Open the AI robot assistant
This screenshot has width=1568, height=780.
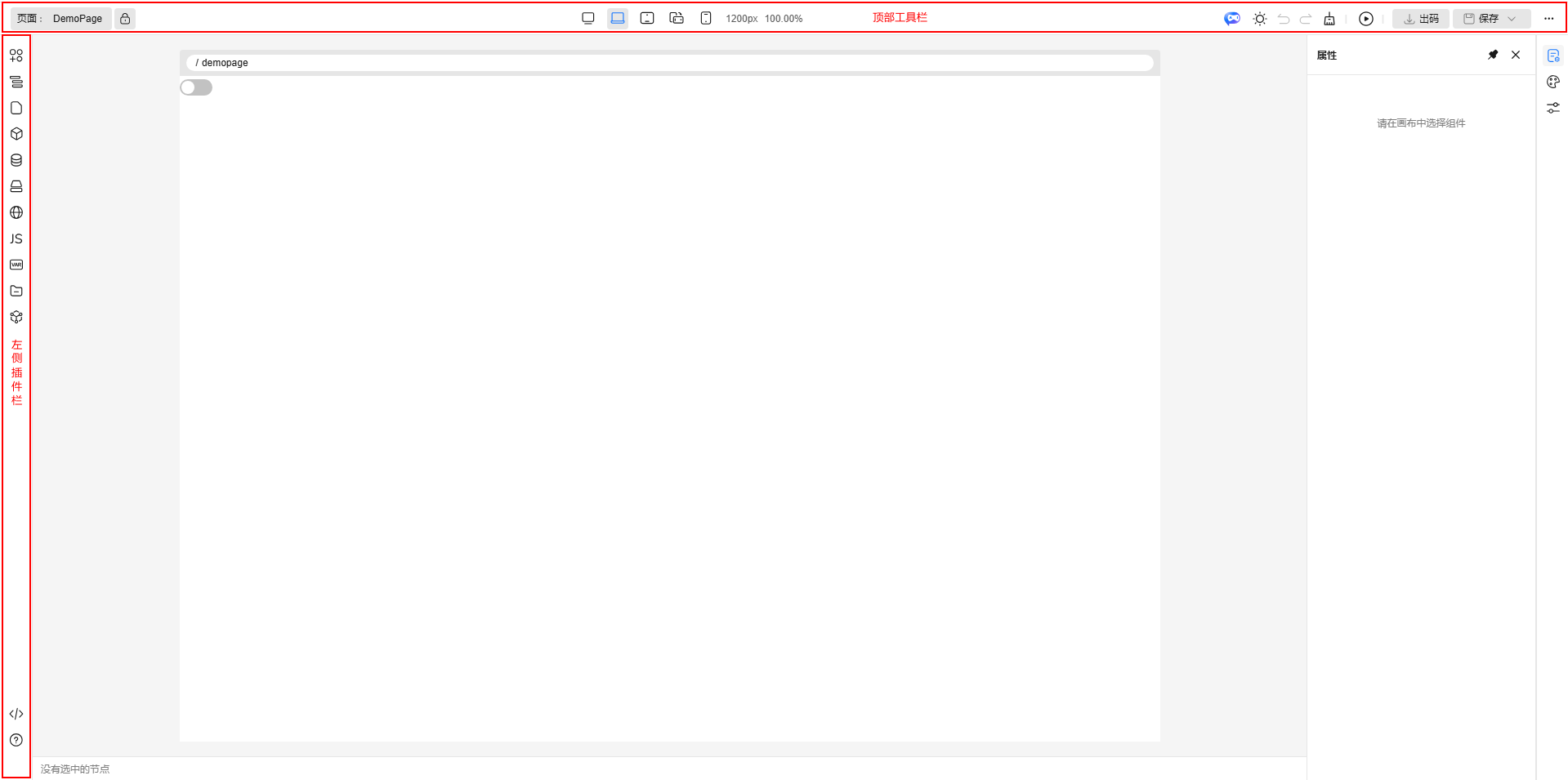(1232, 19)
